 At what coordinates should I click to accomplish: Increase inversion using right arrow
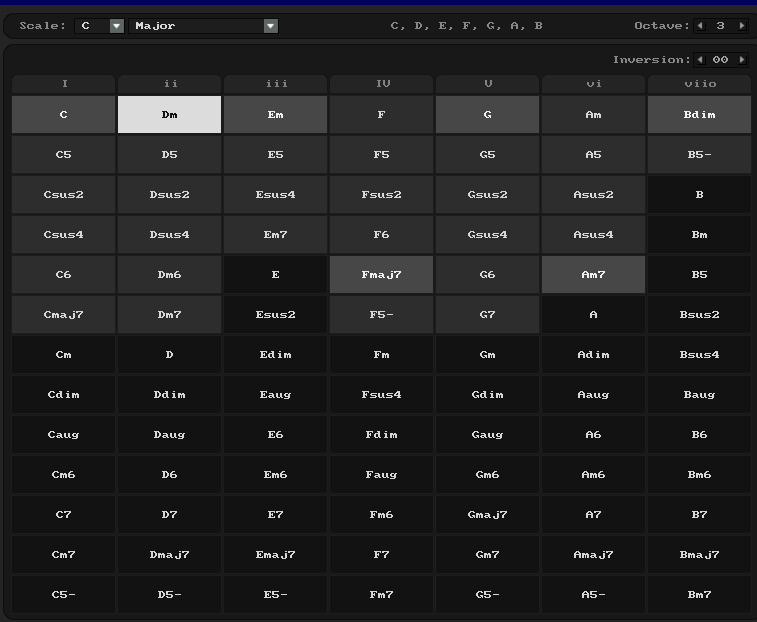[x=741, y=60]
